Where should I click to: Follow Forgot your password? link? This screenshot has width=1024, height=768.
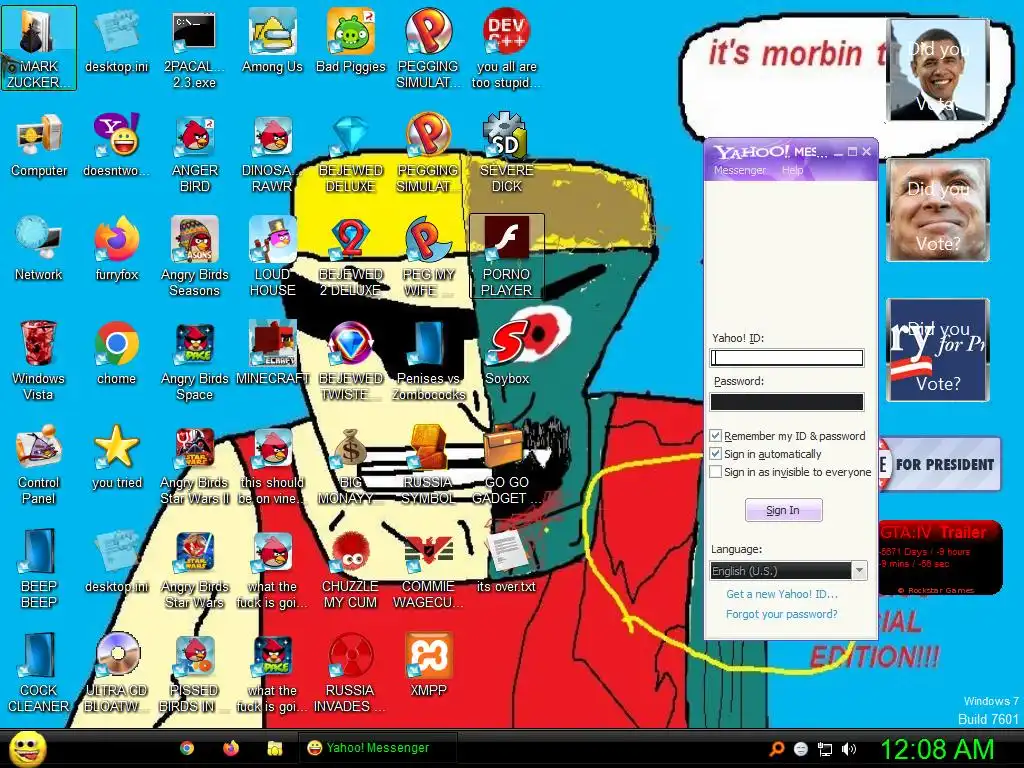click(782, 615)
